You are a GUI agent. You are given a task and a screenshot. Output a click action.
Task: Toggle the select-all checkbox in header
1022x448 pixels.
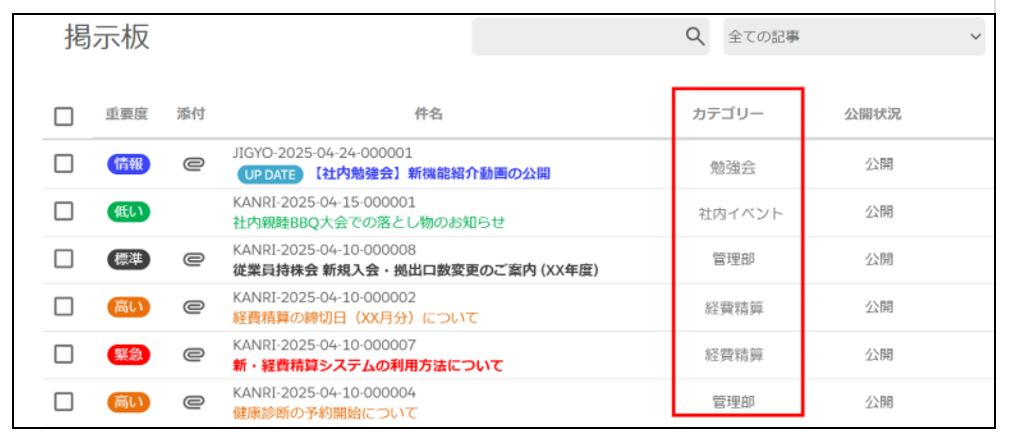64,117
